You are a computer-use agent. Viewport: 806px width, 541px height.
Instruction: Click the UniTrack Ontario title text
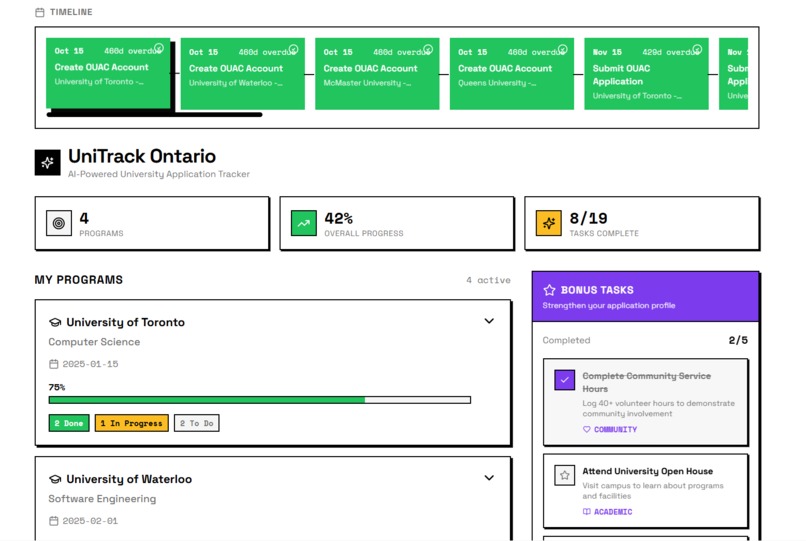pyautogui.click(x=142, y=156)
